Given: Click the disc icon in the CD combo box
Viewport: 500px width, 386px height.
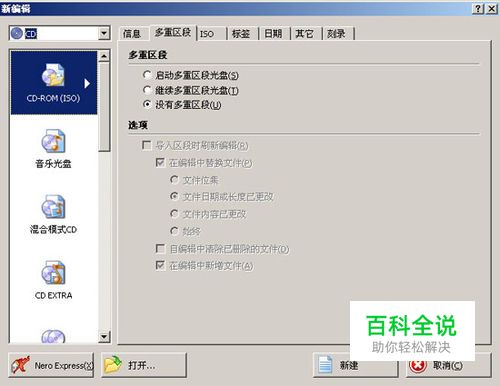Looking at the screenshot, I should tap(17, 33).
